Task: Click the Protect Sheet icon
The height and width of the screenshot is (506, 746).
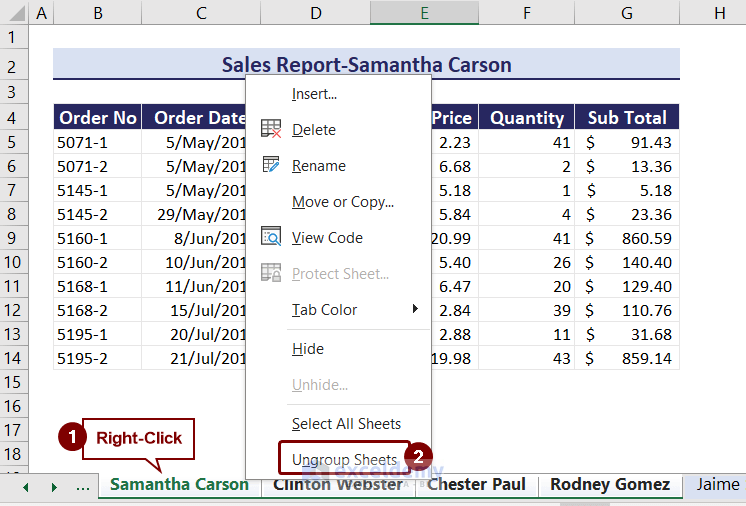Action: [271, 273]
